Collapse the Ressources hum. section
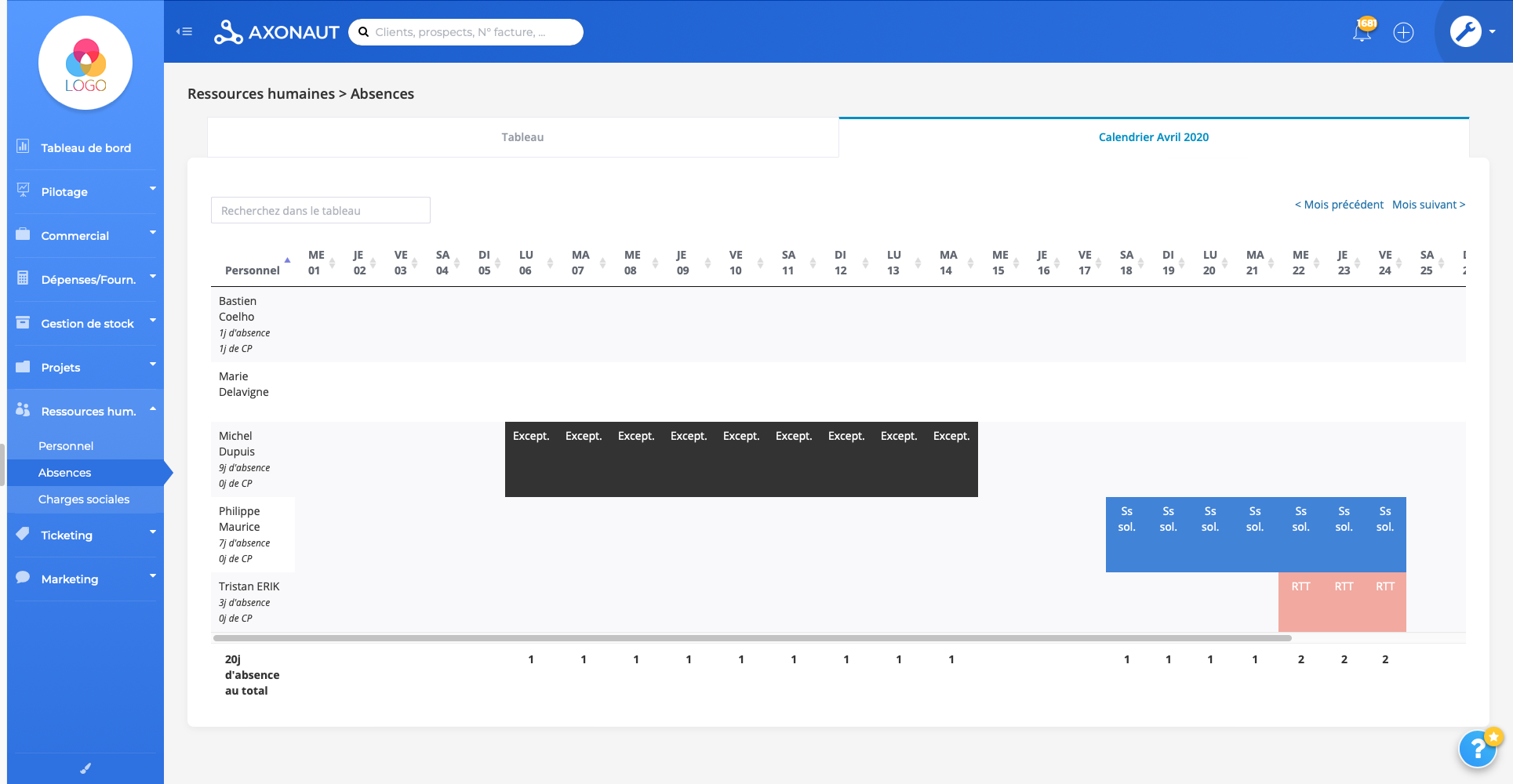 pos(87,410)
